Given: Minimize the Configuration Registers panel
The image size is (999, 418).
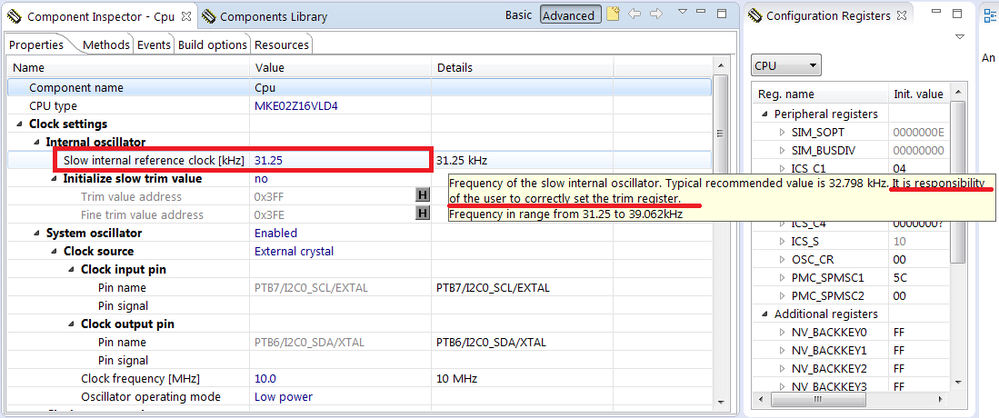Looking at the screenshot, I should 936,12.
